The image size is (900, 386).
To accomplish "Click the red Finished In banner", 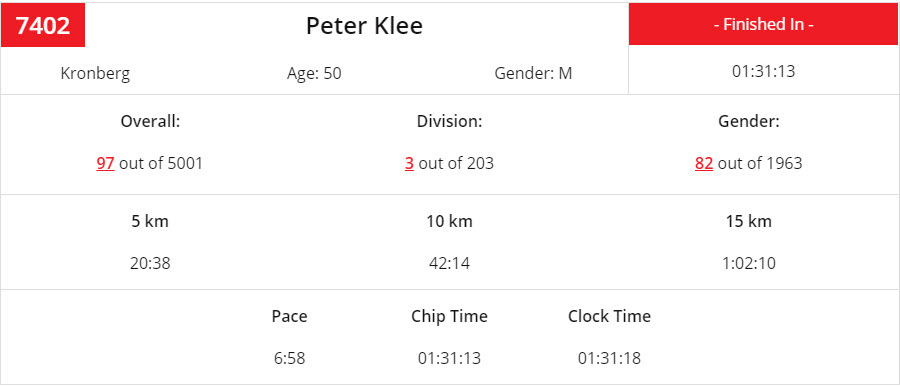I will 764,24.
